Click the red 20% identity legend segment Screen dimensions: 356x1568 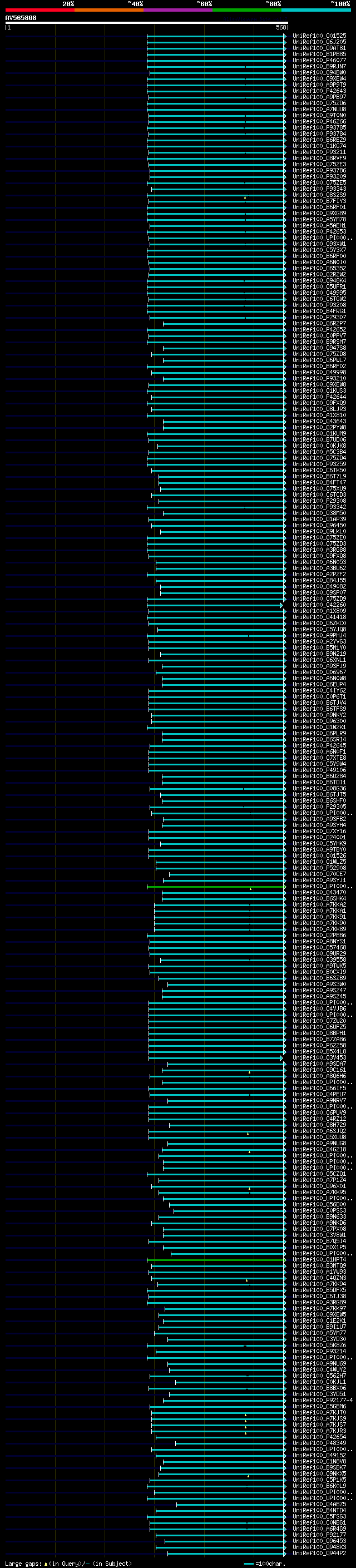click(x=39, y=11)
